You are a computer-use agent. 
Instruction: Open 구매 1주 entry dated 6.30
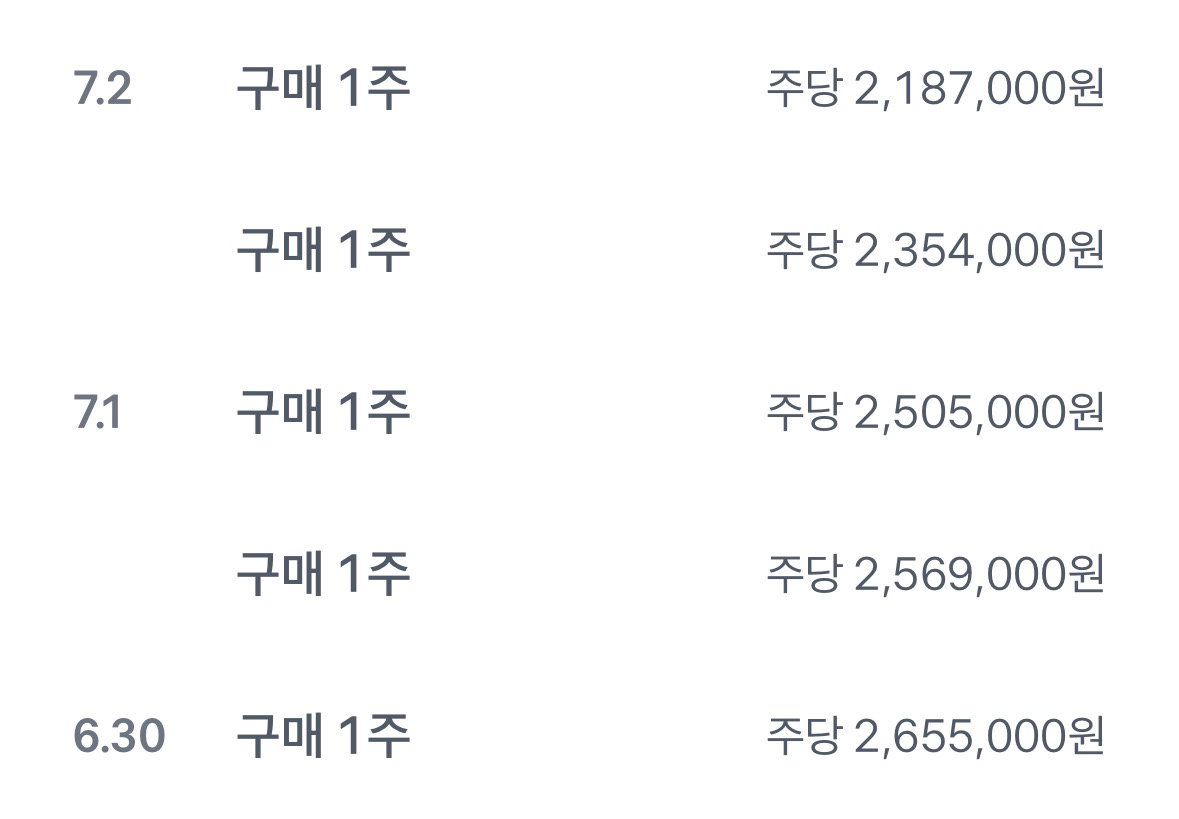point(323,736)
